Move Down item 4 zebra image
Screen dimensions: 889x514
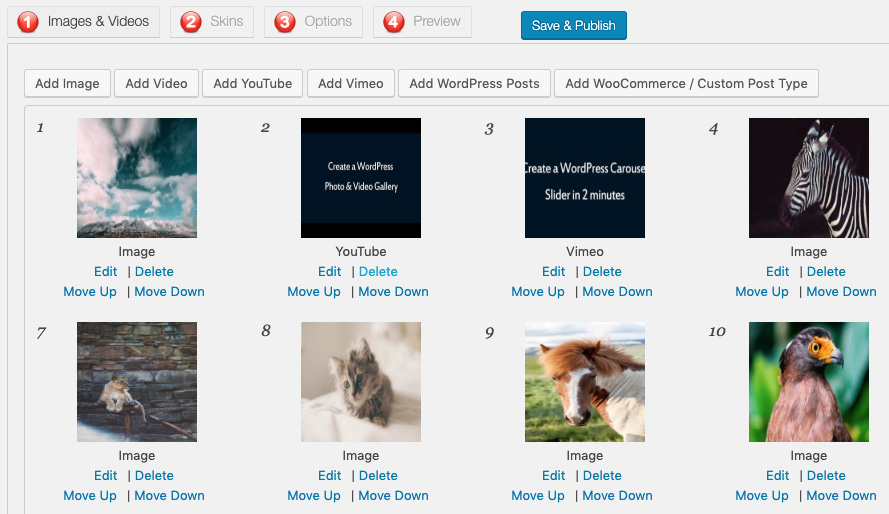[x=841, y=291]
